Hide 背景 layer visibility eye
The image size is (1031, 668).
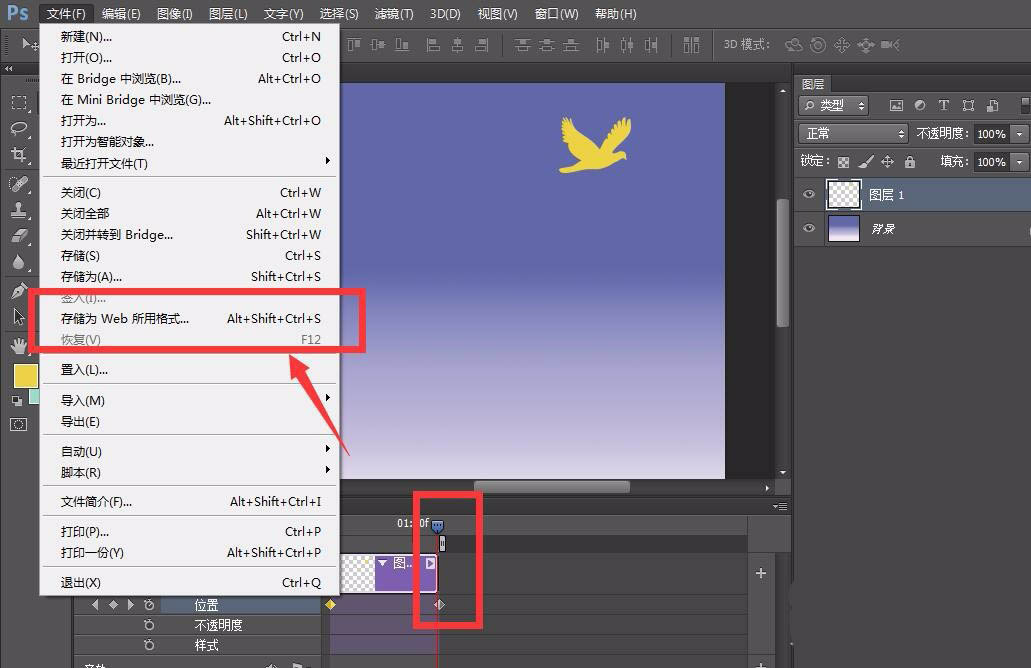coord(809,228)
